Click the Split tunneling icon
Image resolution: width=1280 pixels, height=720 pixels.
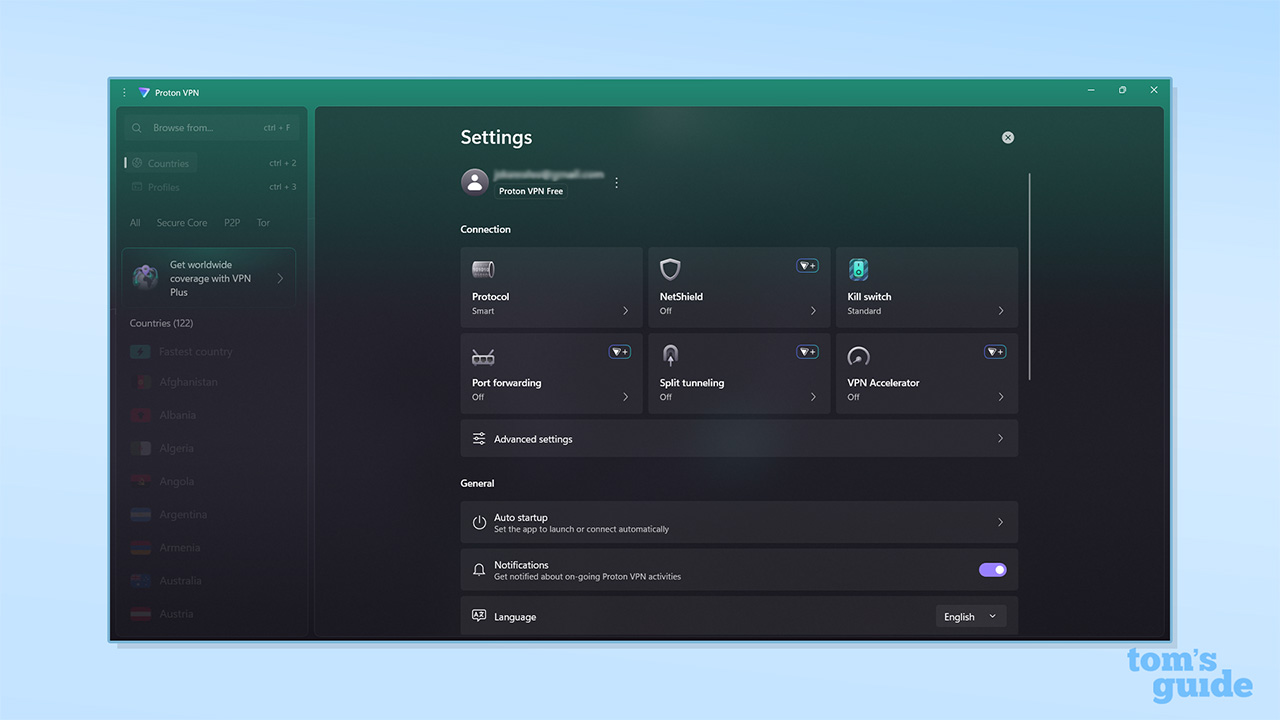(x=670, y=355)
